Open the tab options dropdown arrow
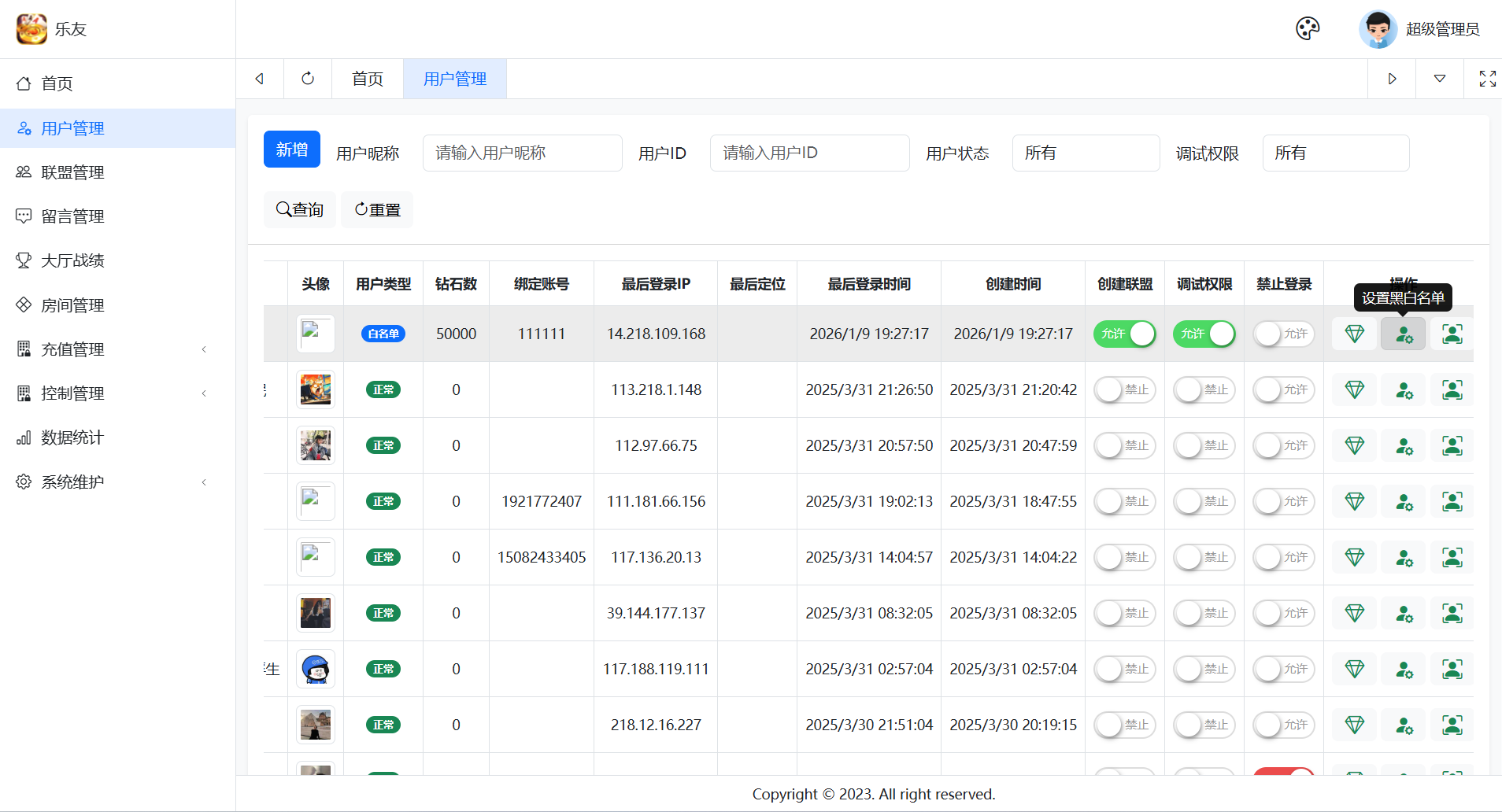 [x=1439, y=79]
